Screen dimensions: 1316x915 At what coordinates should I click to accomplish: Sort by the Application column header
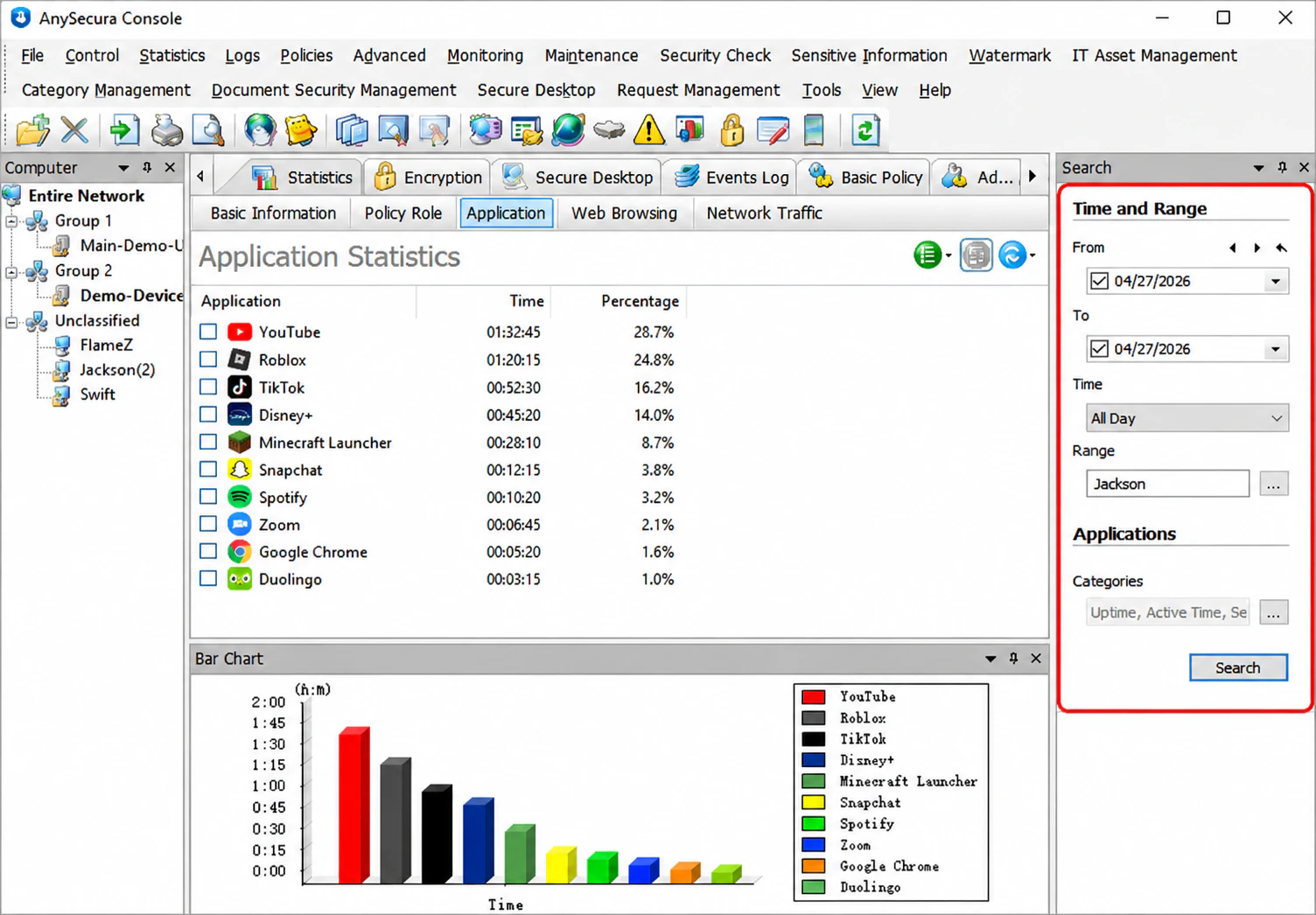coord(241,301)
